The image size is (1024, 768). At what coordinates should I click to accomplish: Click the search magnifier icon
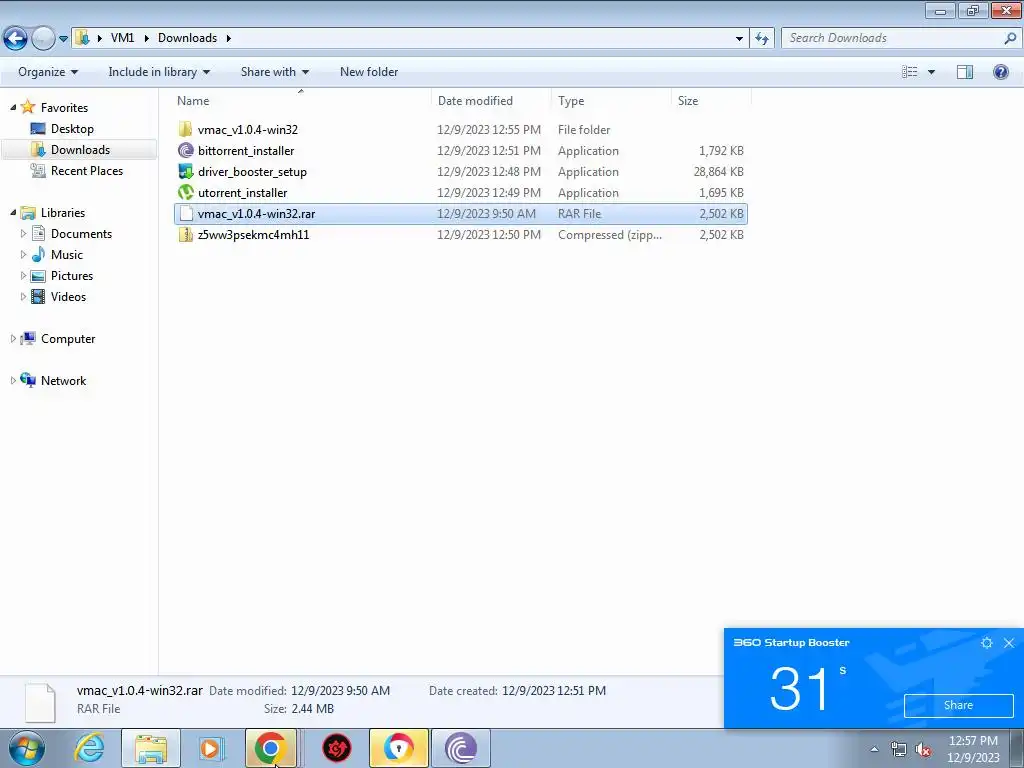pyautogui.click(x=1010, y=38)
